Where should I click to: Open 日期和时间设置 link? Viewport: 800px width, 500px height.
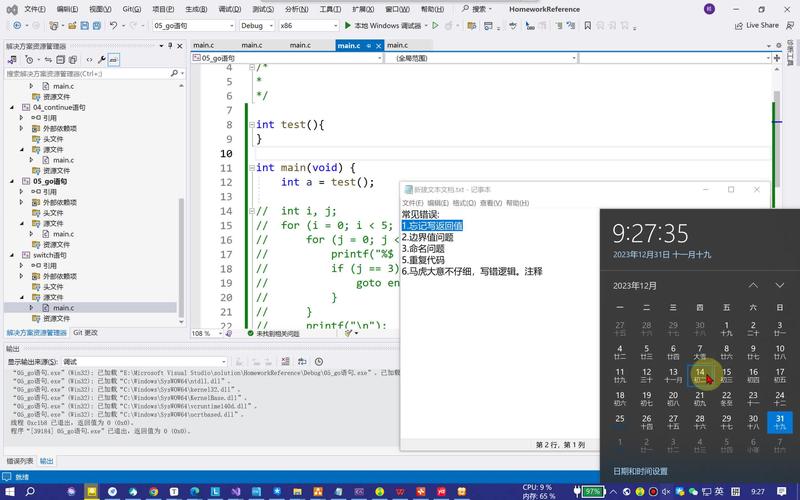[640, 471]
